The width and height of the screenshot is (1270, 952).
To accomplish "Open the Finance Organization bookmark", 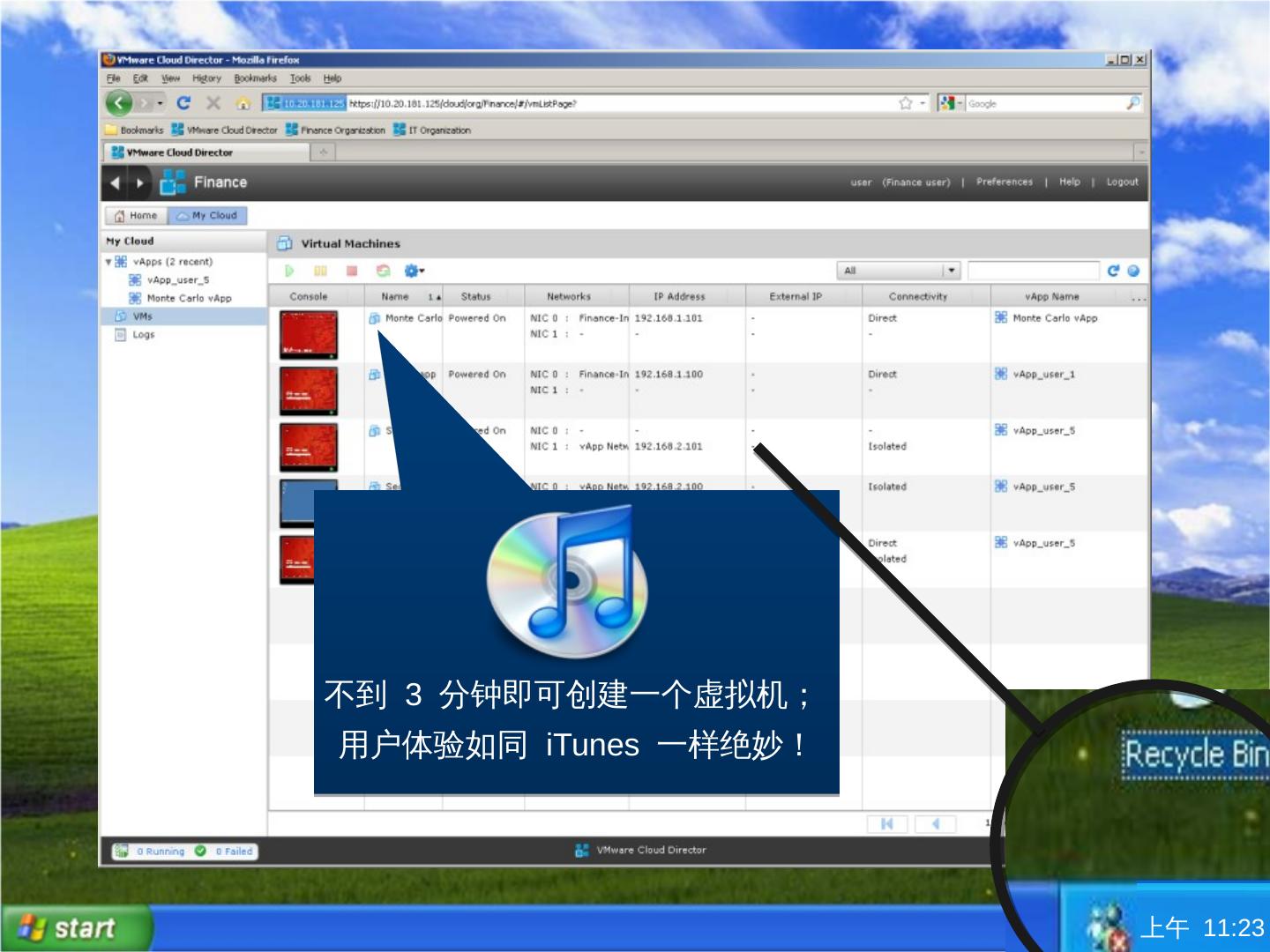I will (x=336, y=130).
